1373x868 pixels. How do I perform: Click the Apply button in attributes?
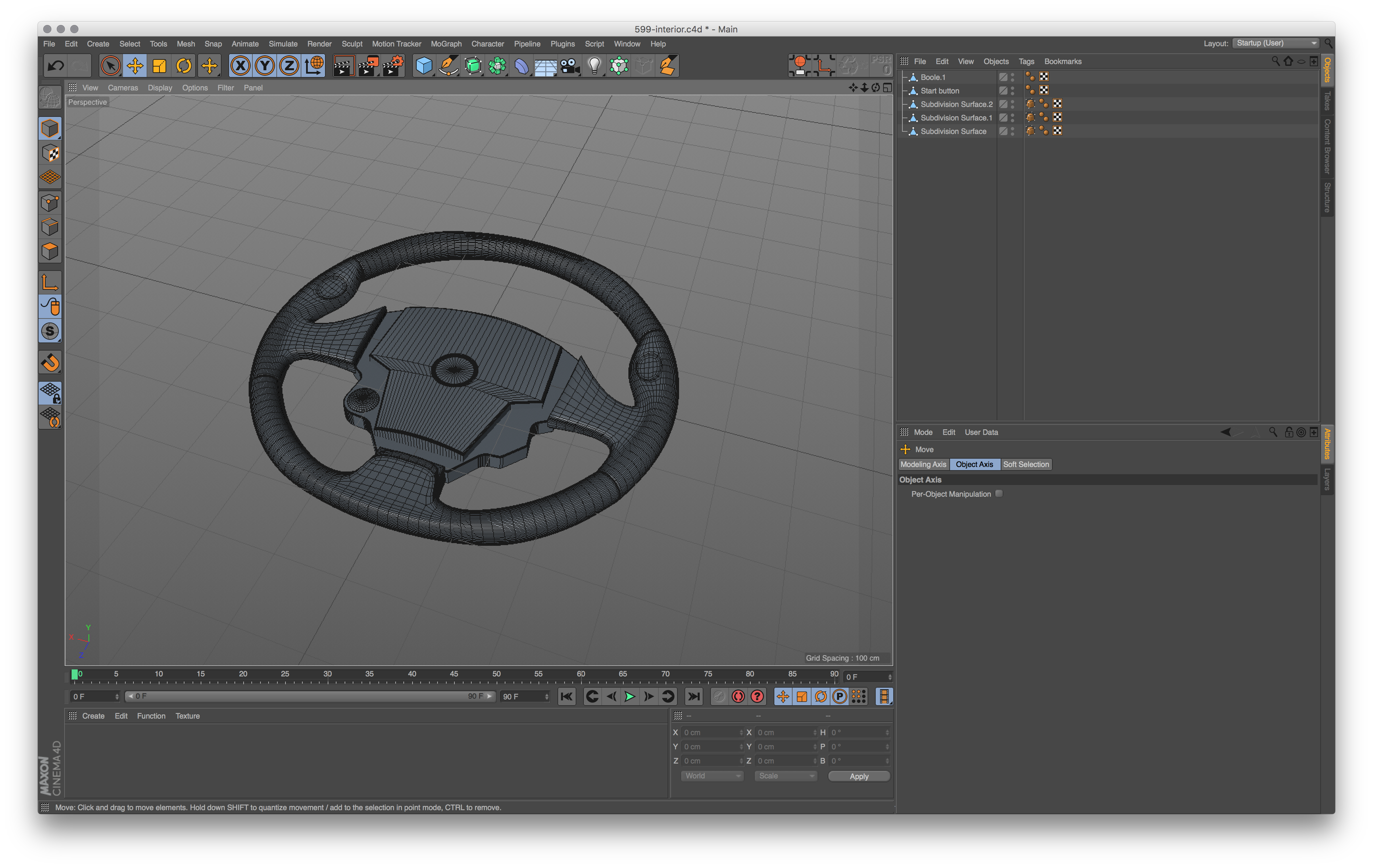coord(855,776)
